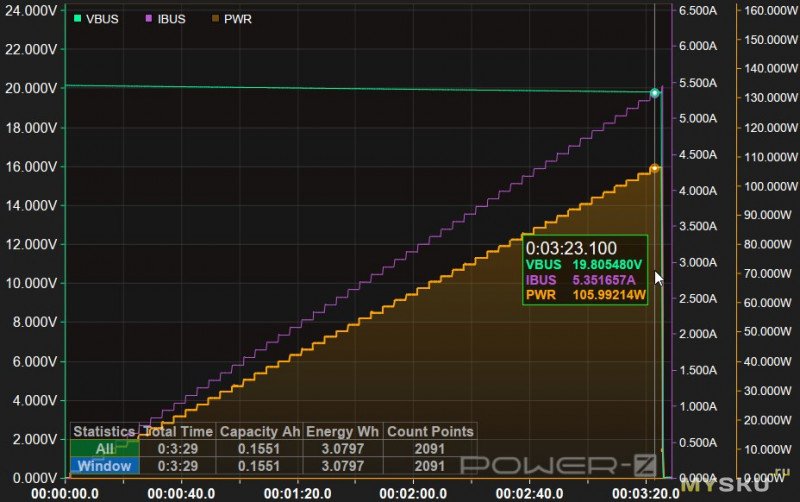The height and width of the screenshot is (502, 800).
Task: Click the PWR cursor marker on the orange line
Action: pos(655,168)
